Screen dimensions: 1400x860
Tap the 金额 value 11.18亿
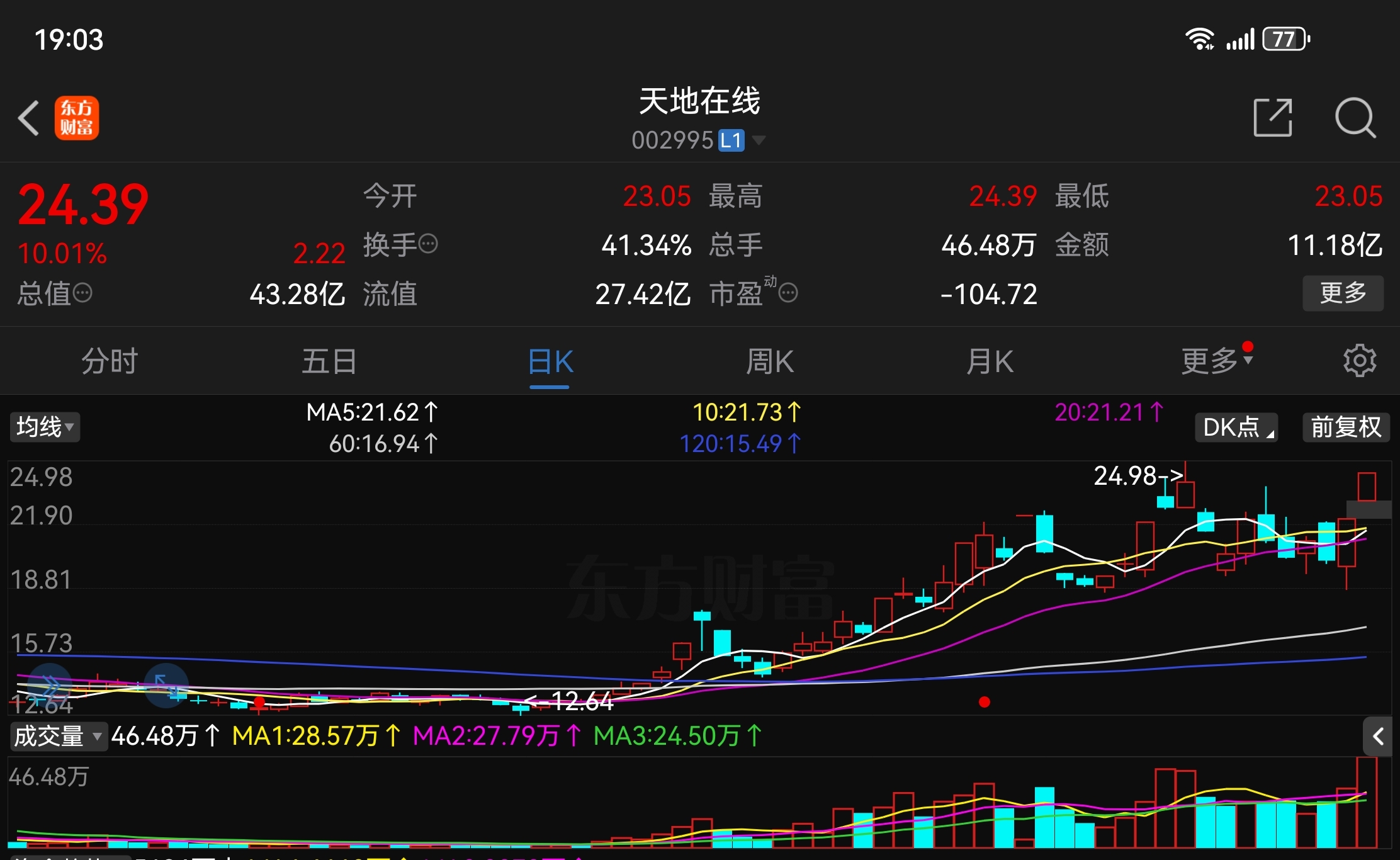[x=1335, y=245]
